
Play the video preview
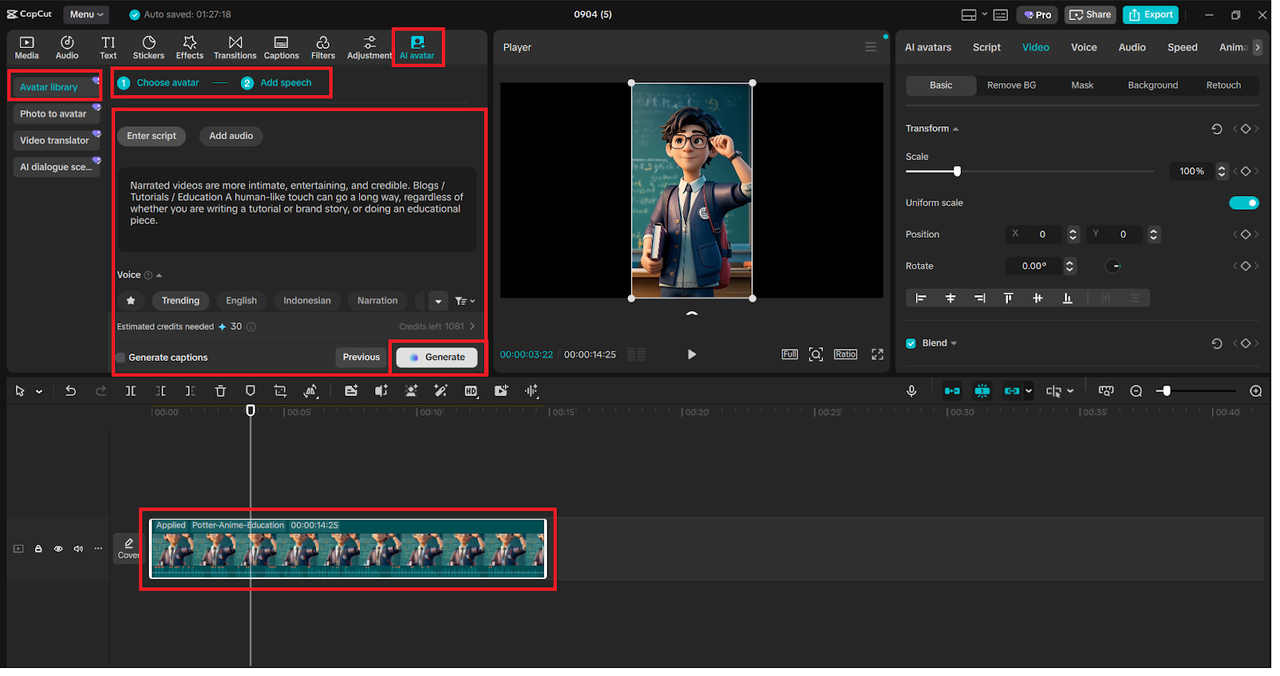[x=691, y=354]
